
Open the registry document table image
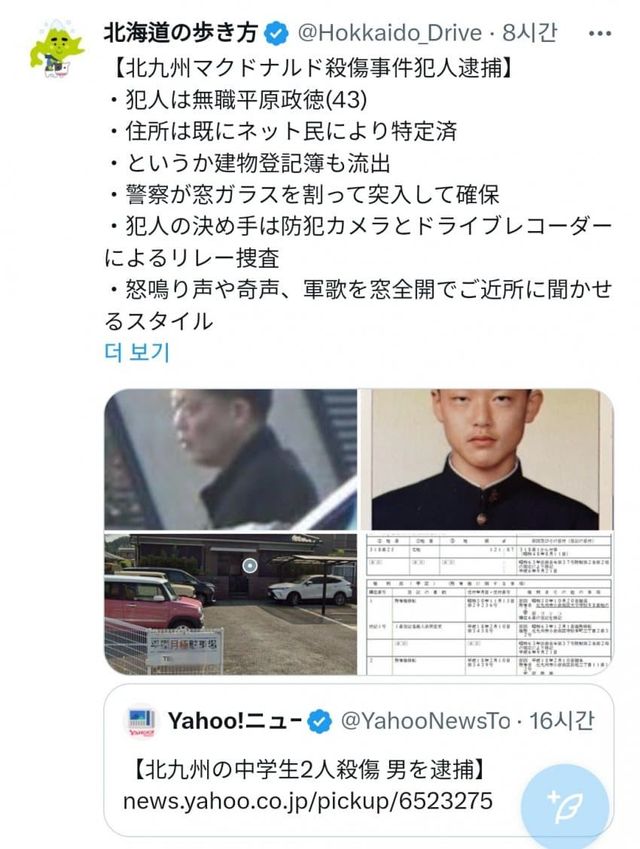489,604
